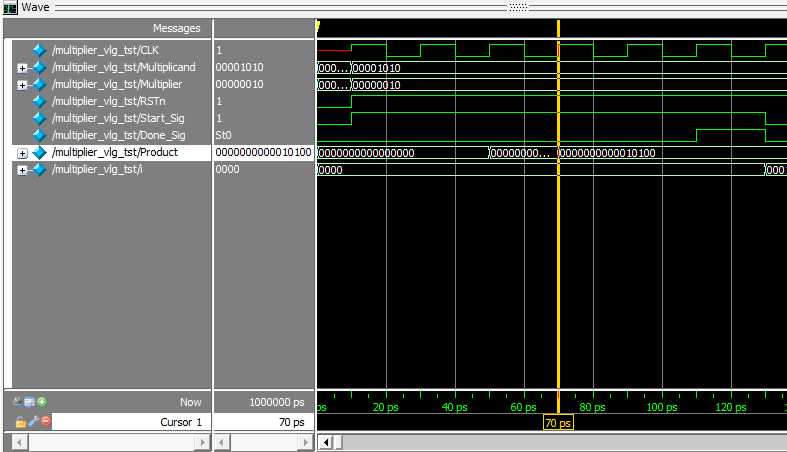Toggle the Cursor 1 lock icon
The width and height of the screenshot is (787, 452).
[21, 422]
